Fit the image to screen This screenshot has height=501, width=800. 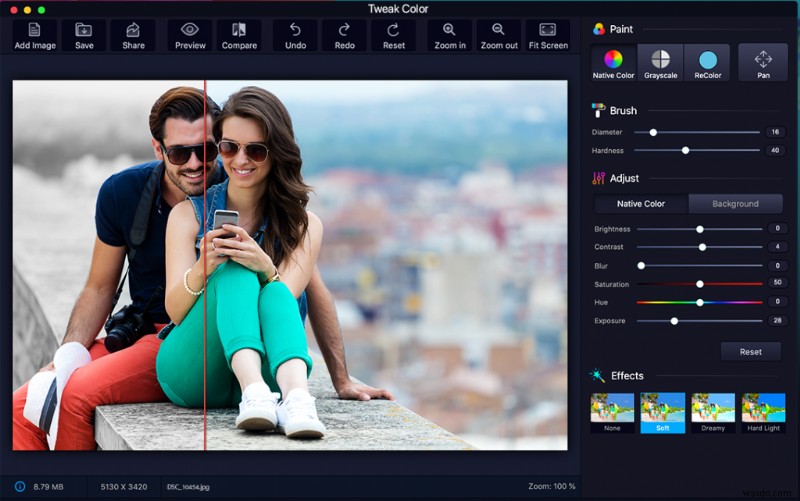click(547, 36)
